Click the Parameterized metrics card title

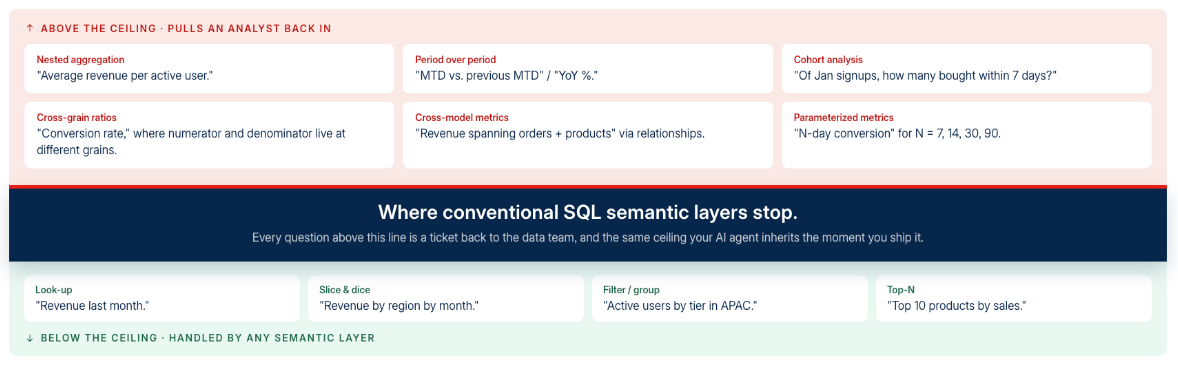pos(843,118)
